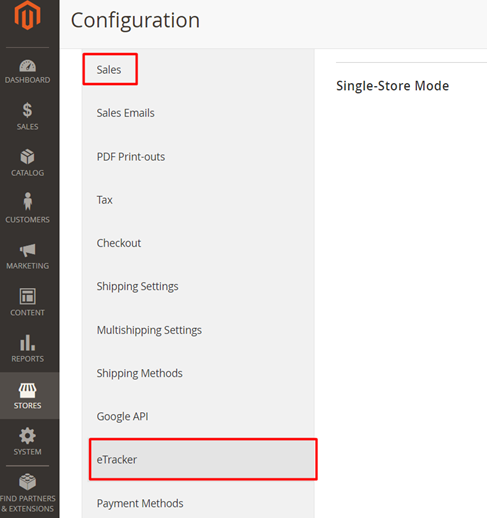Viewport: 487px width, 518px height.
Task: Open the Checkout settings
Action: (119, 243)
